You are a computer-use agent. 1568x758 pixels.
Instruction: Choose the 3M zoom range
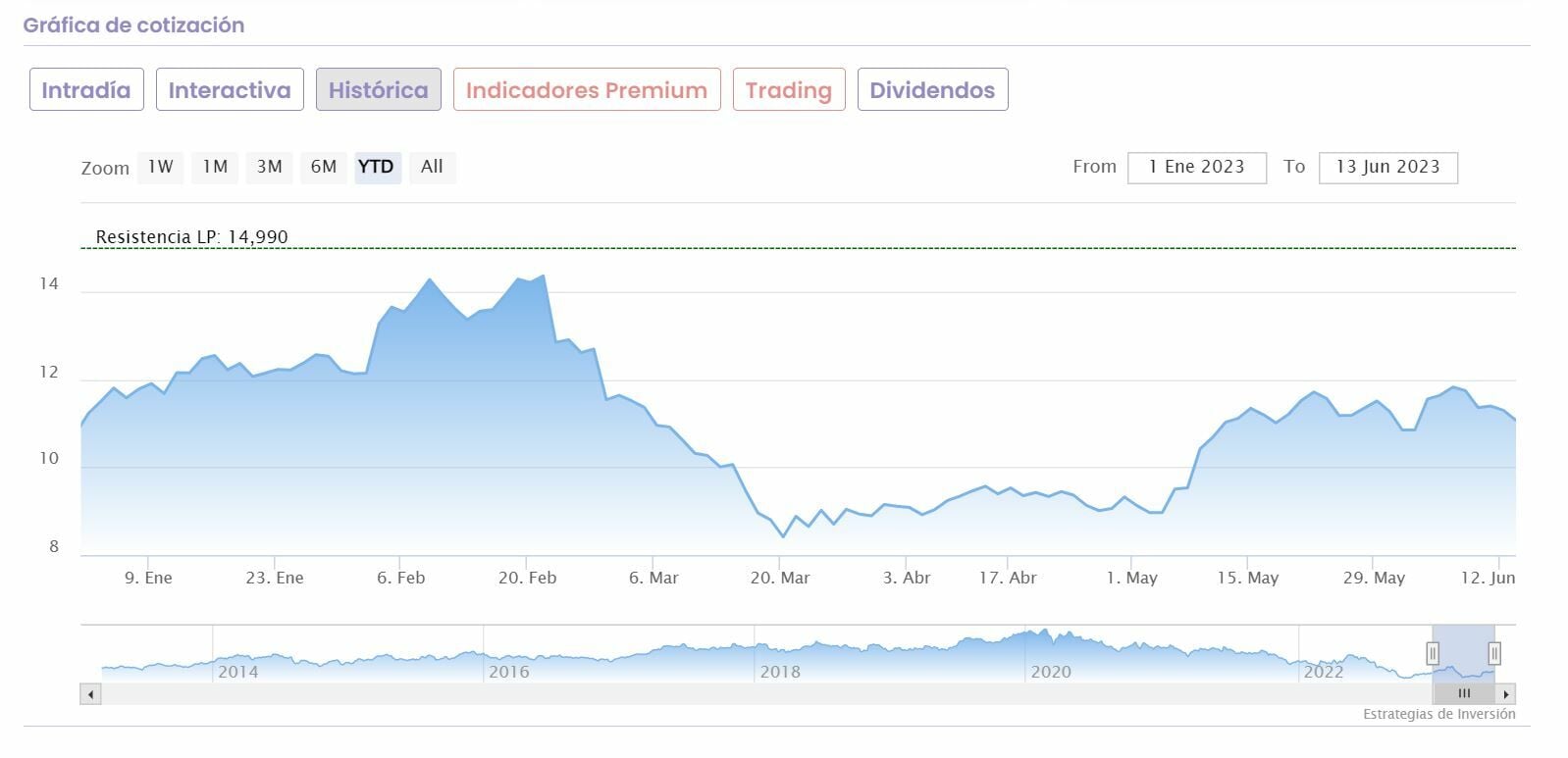point(270,167)
